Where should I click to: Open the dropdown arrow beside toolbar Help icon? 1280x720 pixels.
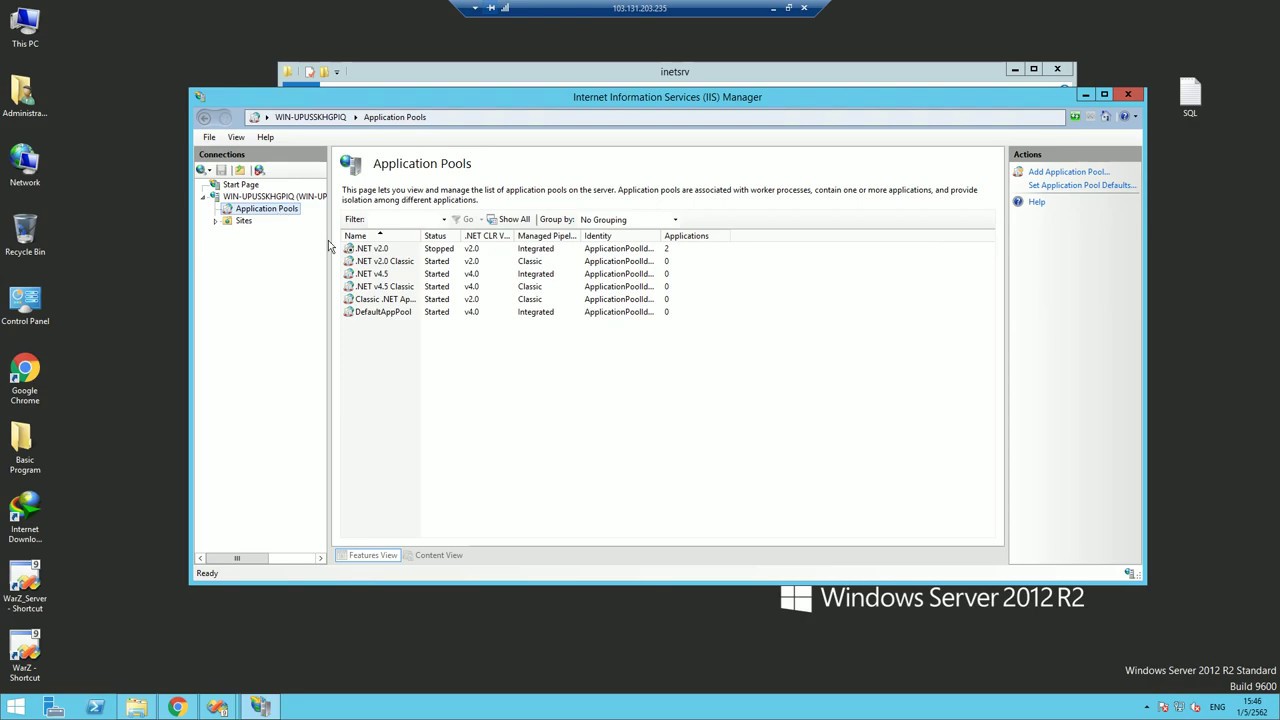(1135, 117)
